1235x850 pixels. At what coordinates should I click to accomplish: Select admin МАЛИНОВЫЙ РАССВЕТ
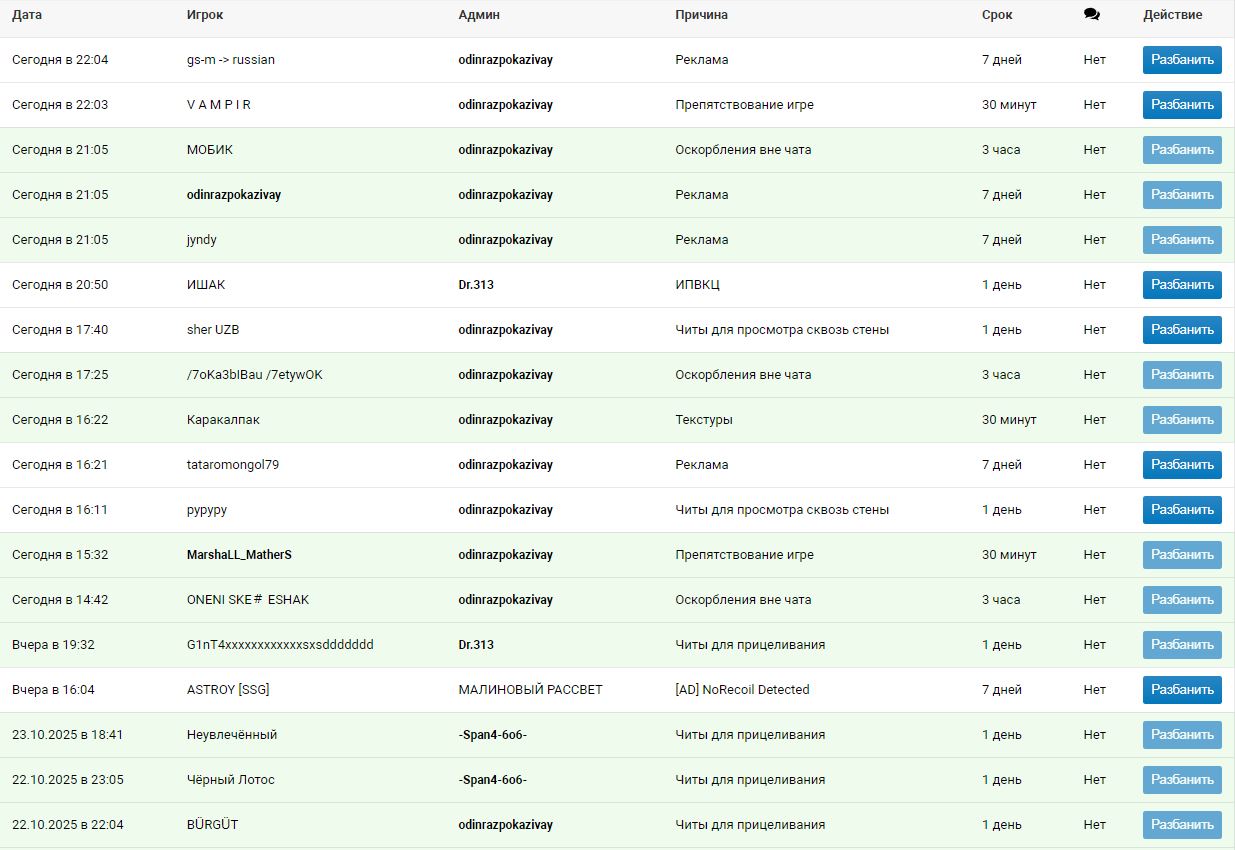pyautogui.click(x=530, y=690)
